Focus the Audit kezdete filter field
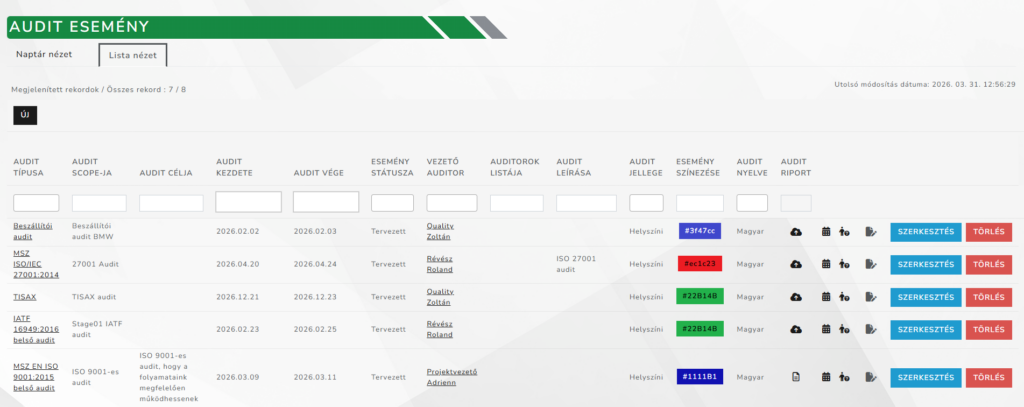The height and width of the screenshot is (407, 1024). [248, 202]
